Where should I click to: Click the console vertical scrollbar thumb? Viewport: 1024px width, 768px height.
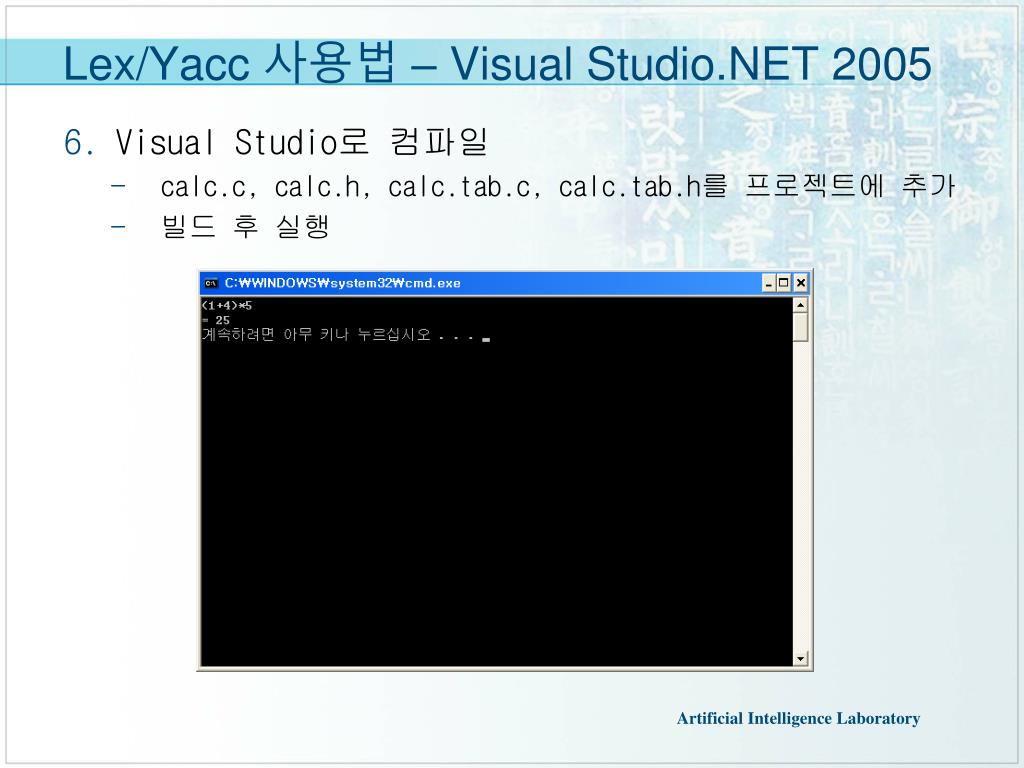point(801,327)
